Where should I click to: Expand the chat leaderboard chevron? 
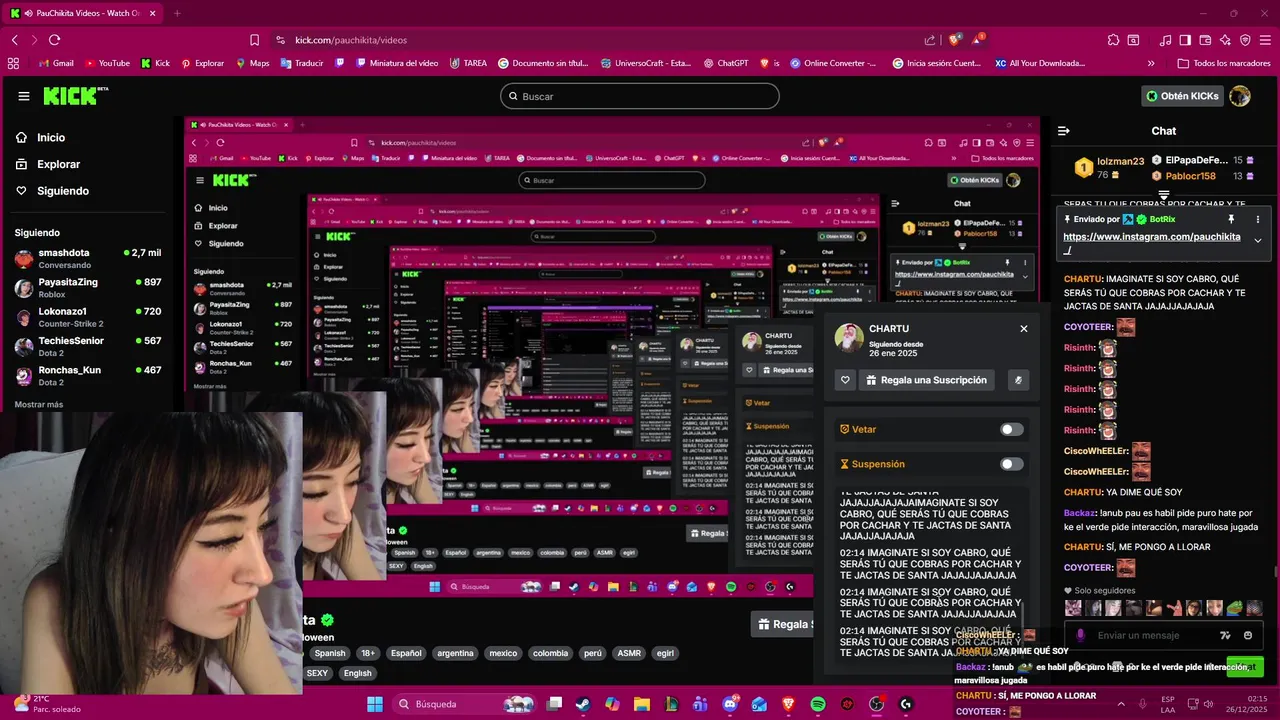(1164, 195)
